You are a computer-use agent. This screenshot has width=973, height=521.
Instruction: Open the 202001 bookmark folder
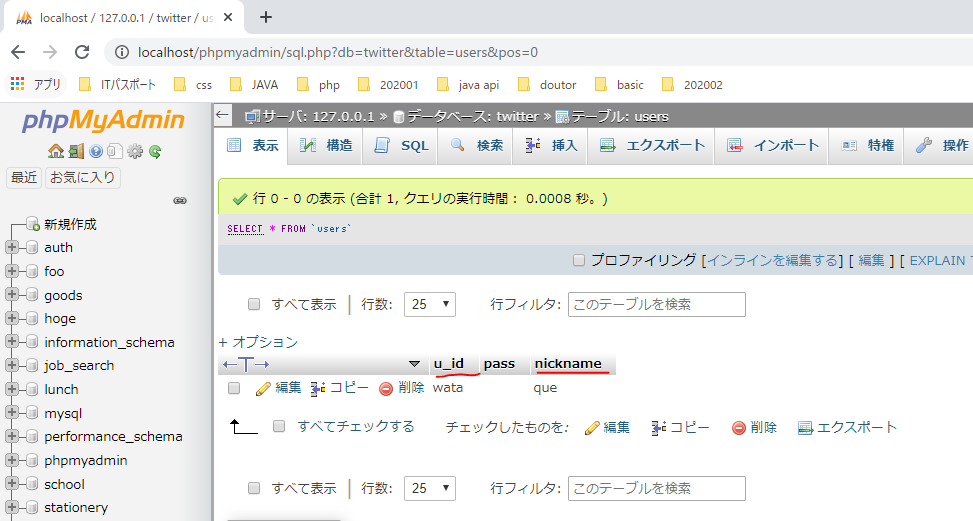coord(388,84)
